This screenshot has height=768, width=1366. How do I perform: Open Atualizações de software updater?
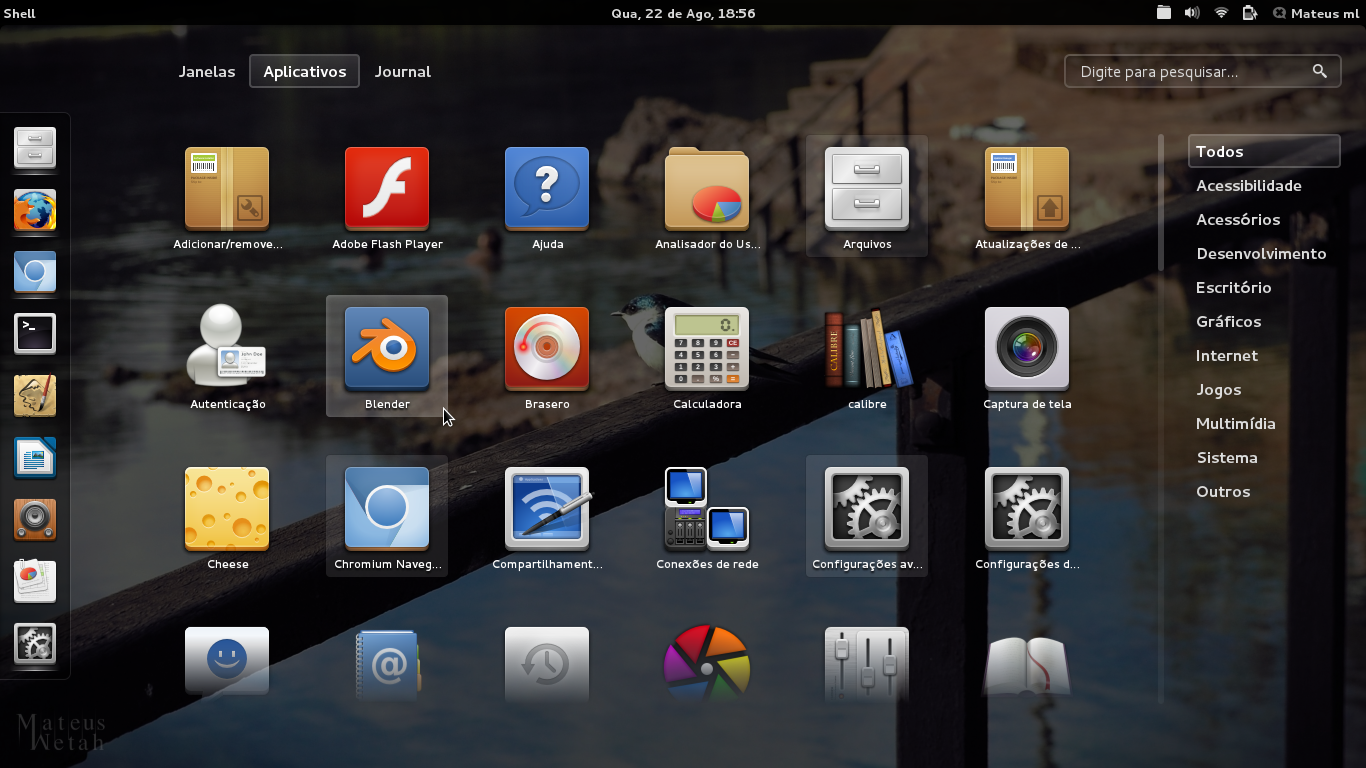(1027, 198)
